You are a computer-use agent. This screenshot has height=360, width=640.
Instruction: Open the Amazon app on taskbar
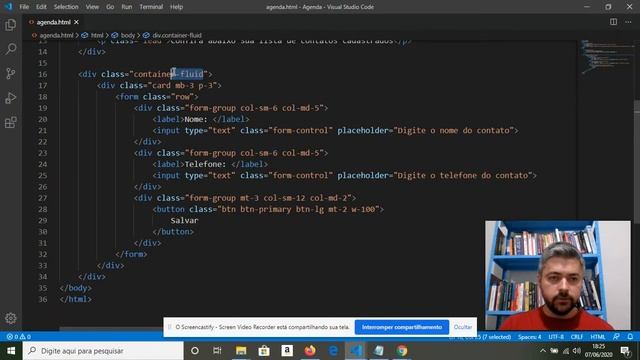tap(287, 351)
